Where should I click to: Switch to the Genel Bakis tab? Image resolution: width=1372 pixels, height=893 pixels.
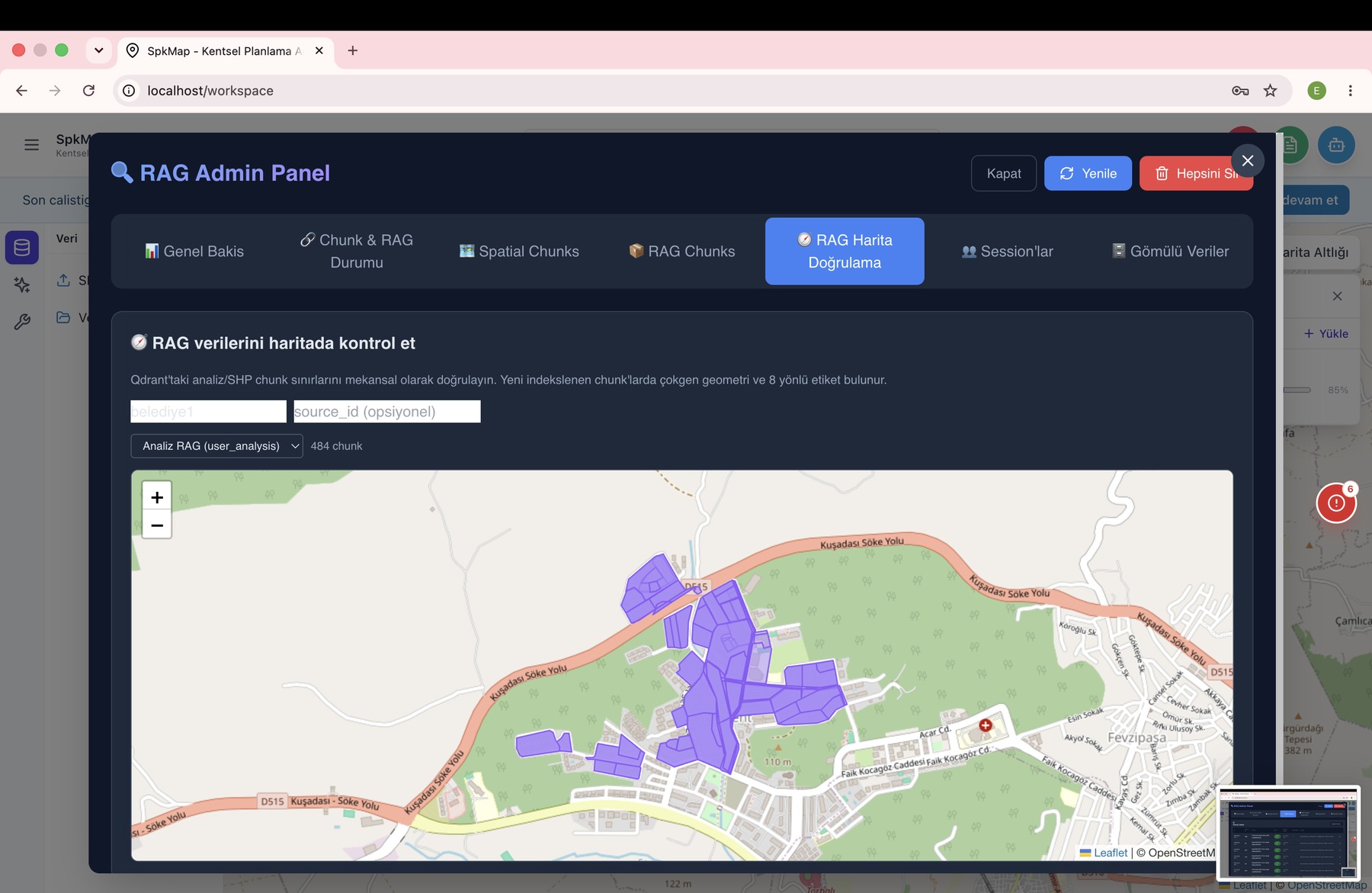pos(194,252)
